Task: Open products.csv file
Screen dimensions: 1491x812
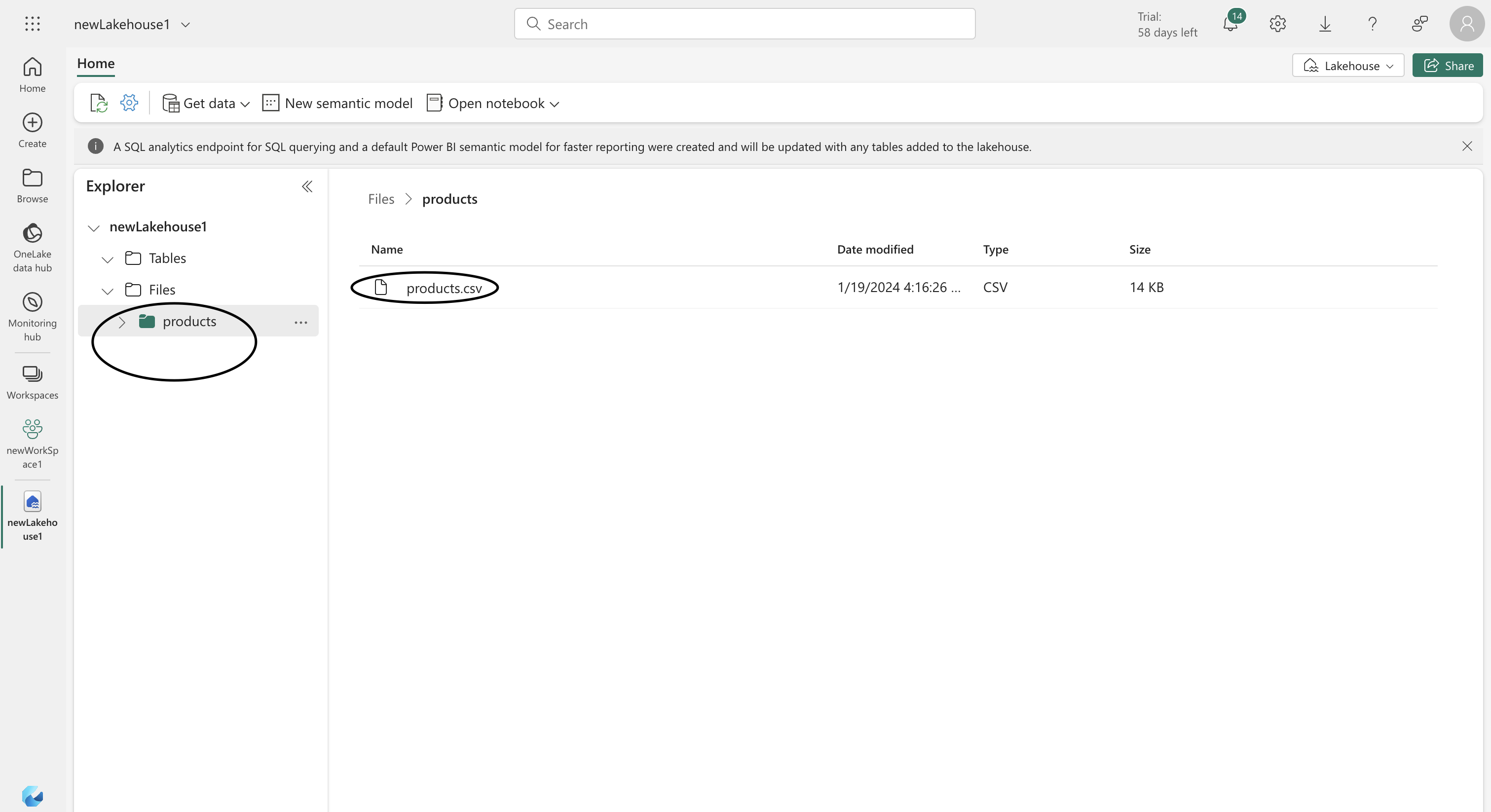Action: (x=444, y=288)
